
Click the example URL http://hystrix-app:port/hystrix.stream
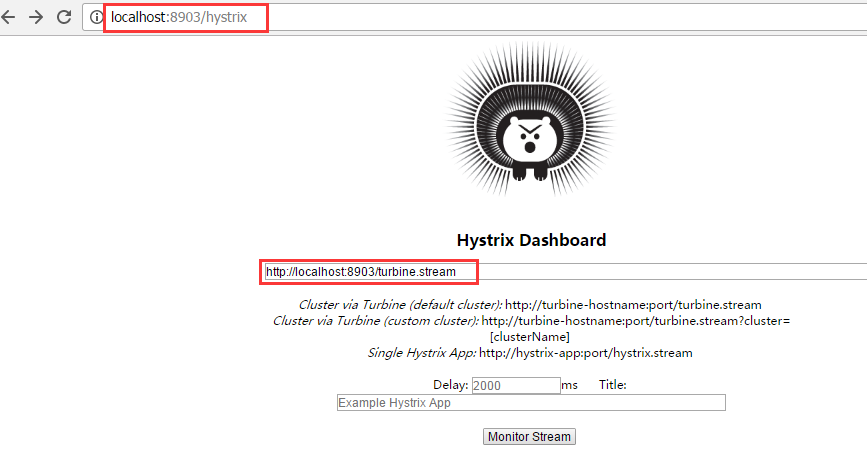pyautogui.click(x=586, y=353)
